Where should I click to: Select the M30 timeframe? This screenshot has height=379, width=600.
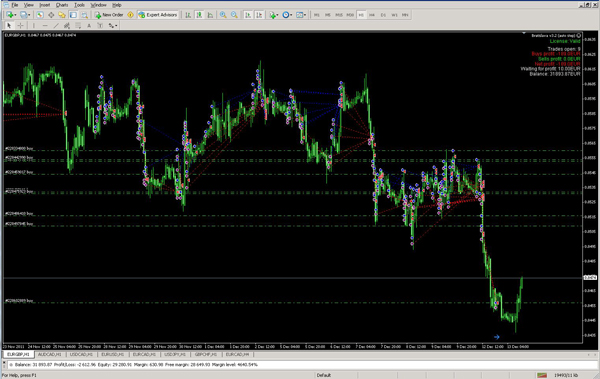coord(350,15)
